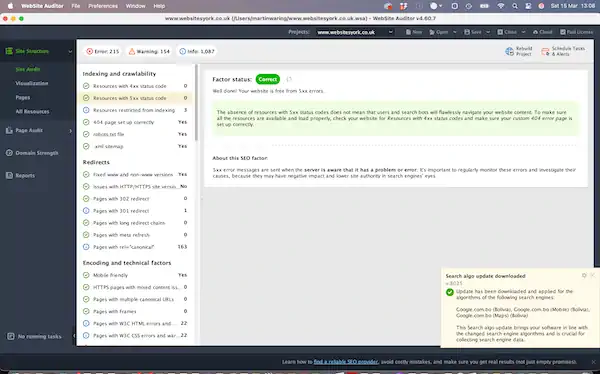The height and width of the screenshot is (374, 600).
Task: Select 'HTTPS pages with mixed content' row
Action: click(x=135, y=287)
